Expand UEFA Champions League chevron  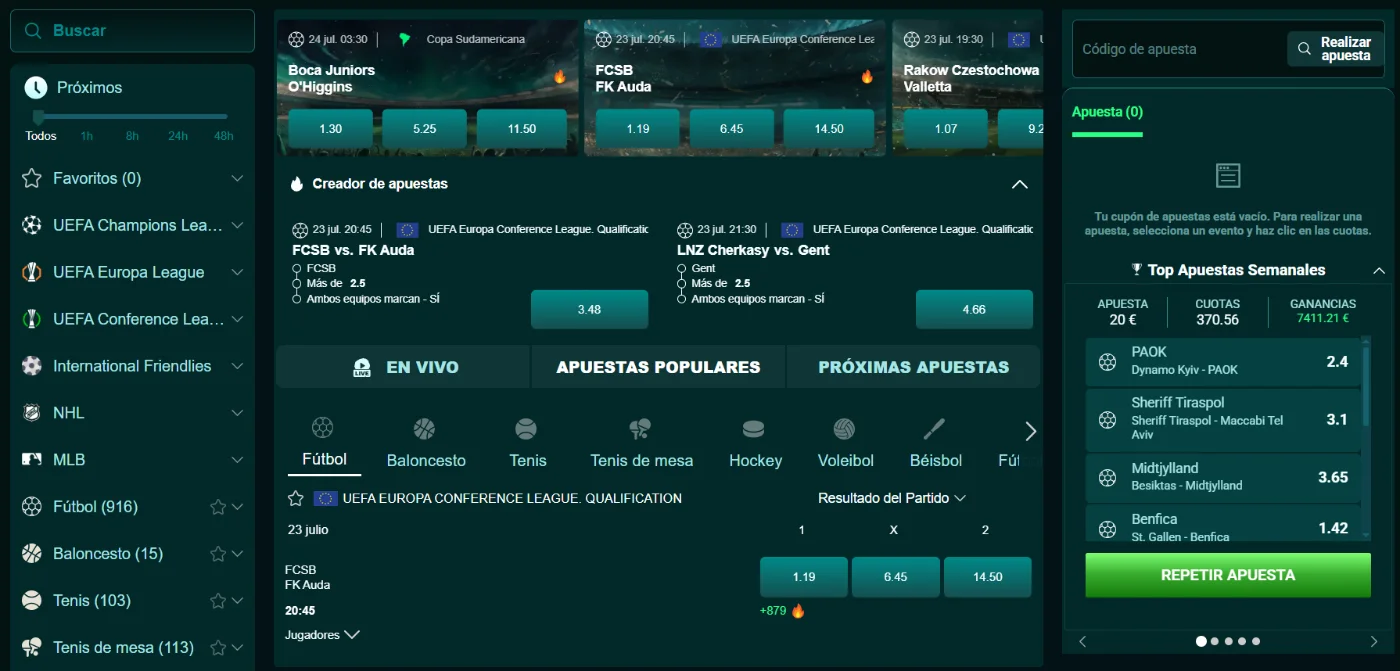237,225
